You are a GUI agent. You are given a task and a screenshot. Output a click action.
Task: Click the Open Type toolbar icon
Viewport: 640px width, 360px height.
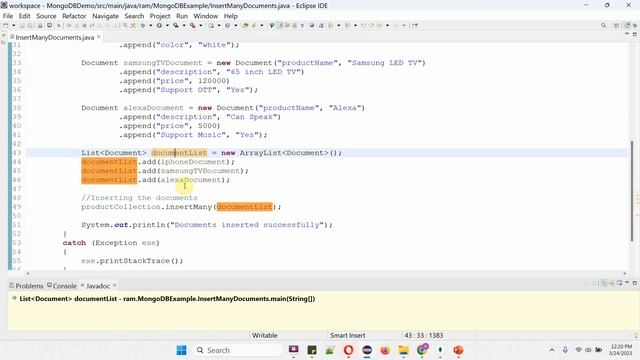click(x=245, y=25)
